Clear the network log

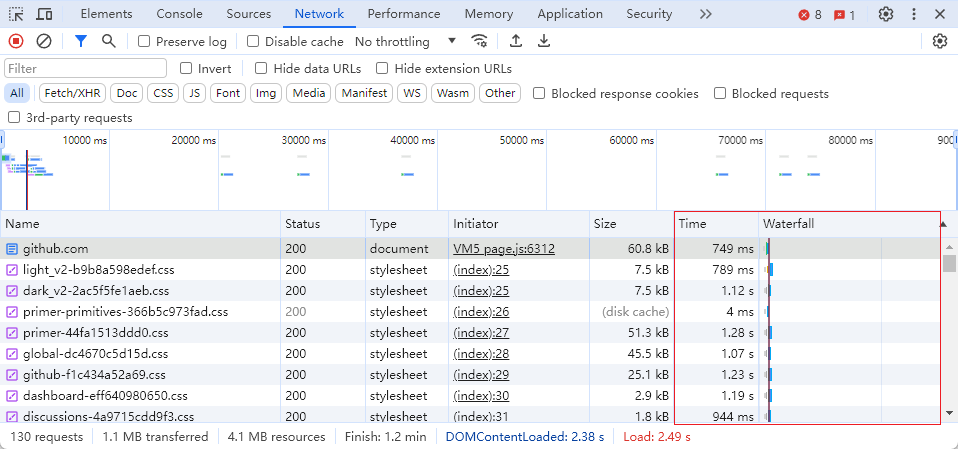(44, 41)
